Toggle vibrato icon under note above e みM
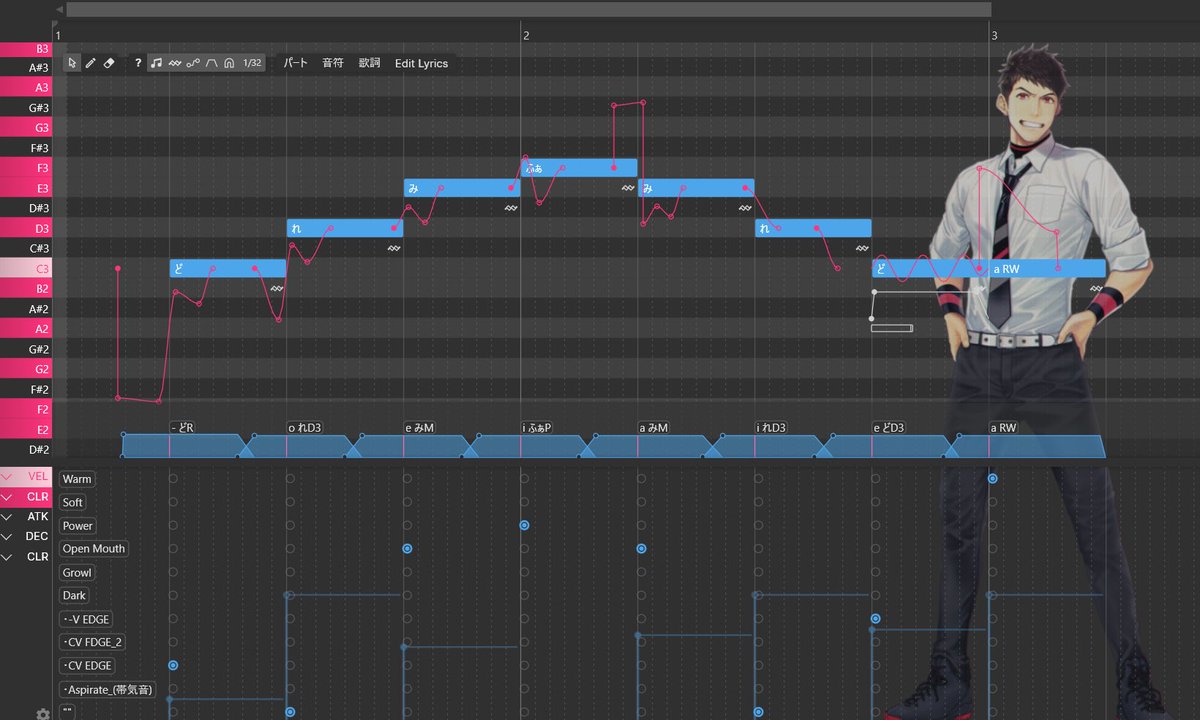This screenshot has height=720, width=1200. pos(511,207)
